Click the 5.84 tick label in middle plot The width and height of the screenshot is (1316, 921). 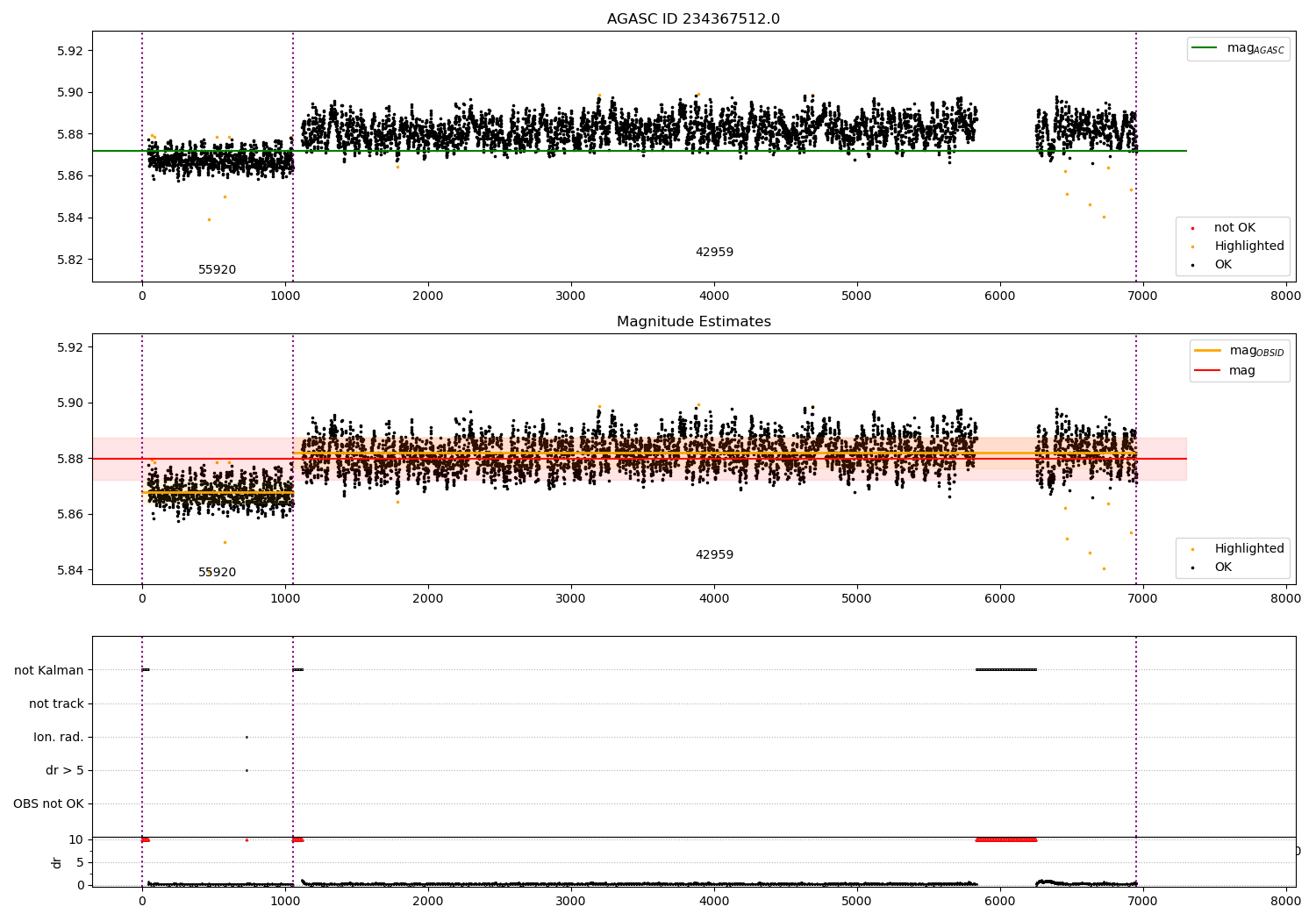tap(68, 570)
